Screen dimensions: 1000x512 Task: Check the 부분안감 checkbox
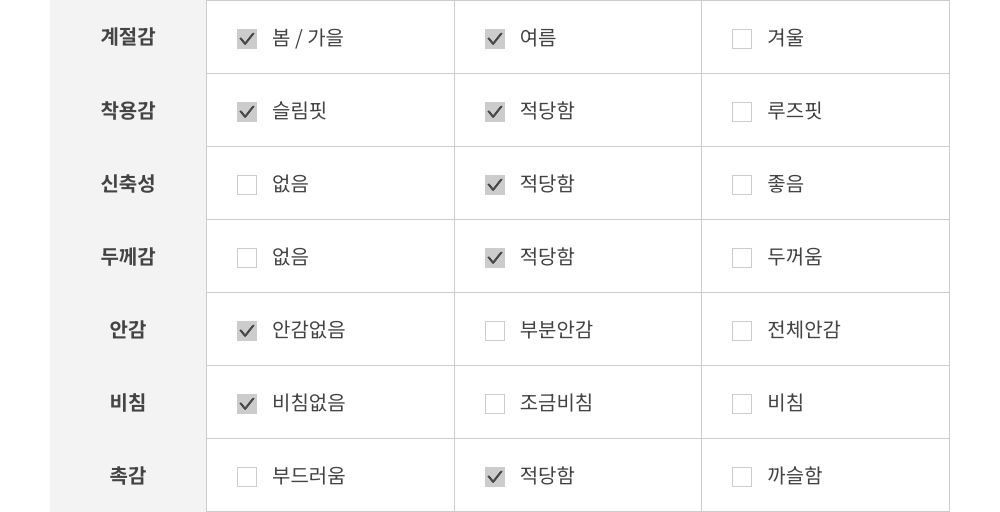click(x=495, y=331)
